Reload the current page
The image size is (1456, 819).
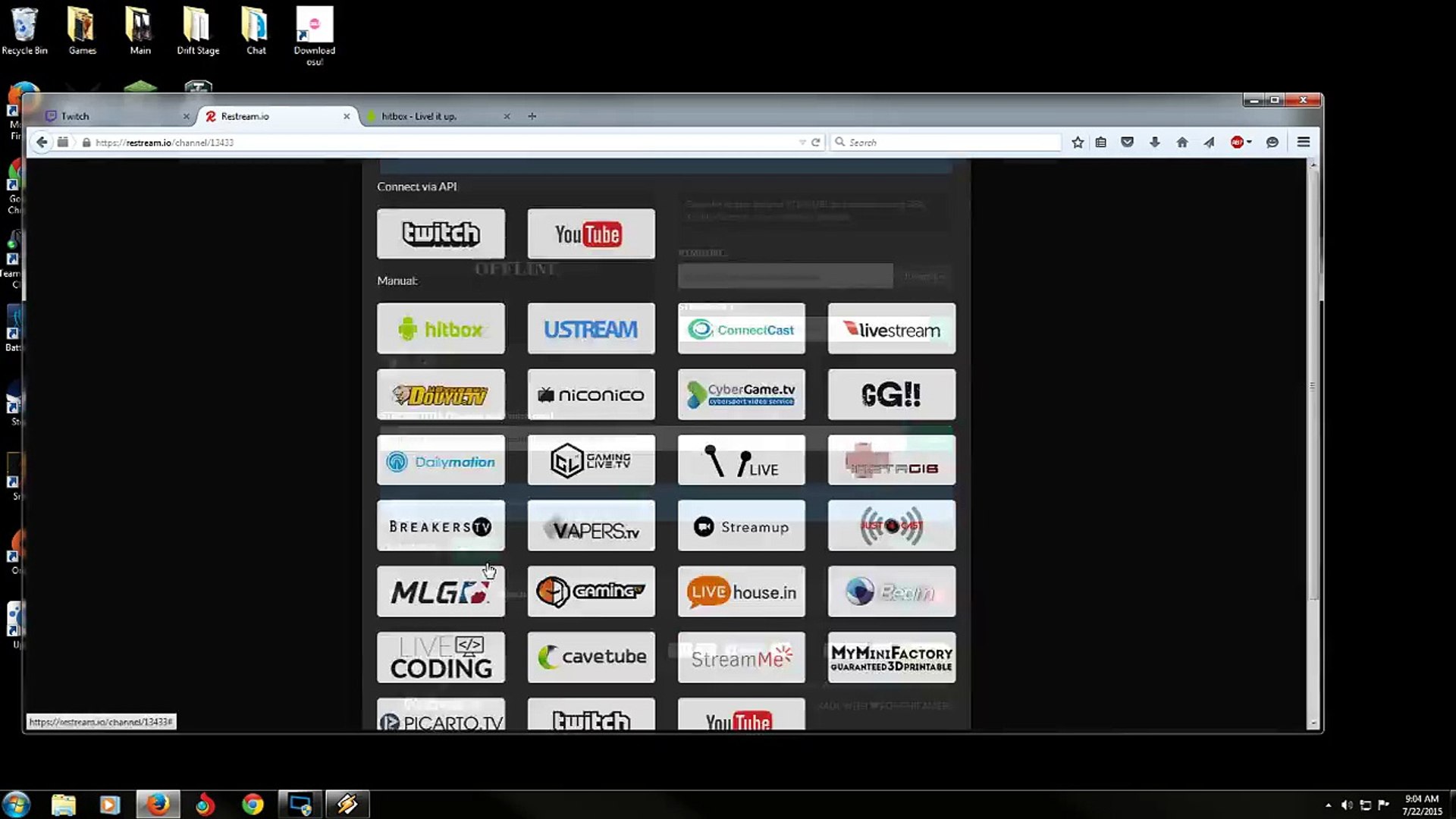tap(816, 142)
